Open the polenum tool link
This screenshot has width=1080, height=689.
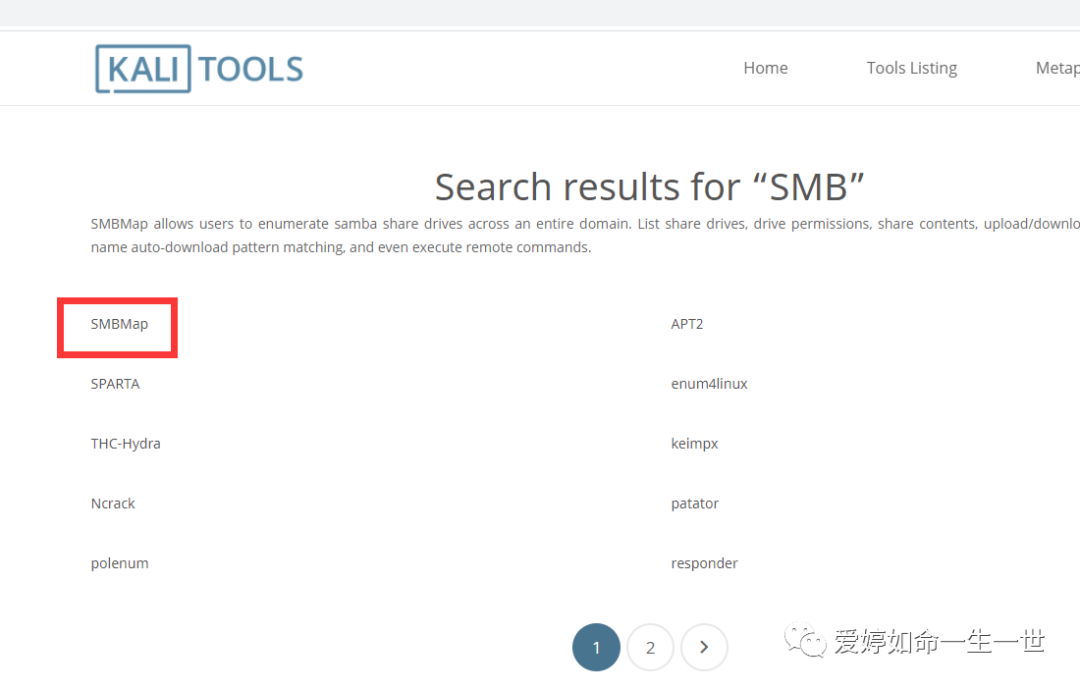(x=120, y=564)
